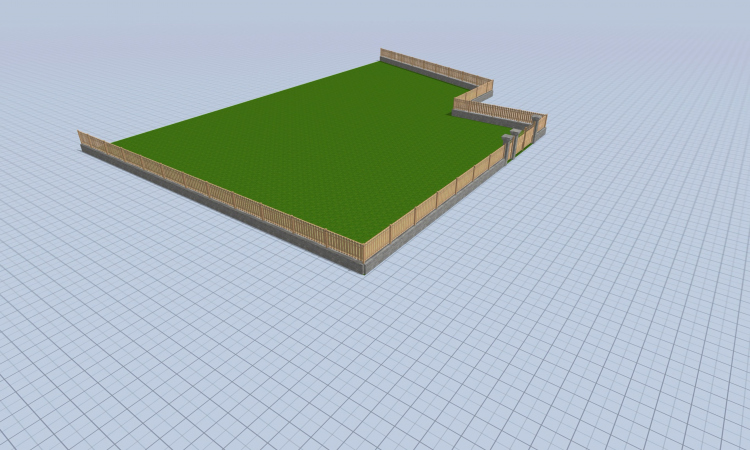The width and height of the screenshot is (750, 450).
Task: Click the lawn's left corner
Action: point(113,143)
